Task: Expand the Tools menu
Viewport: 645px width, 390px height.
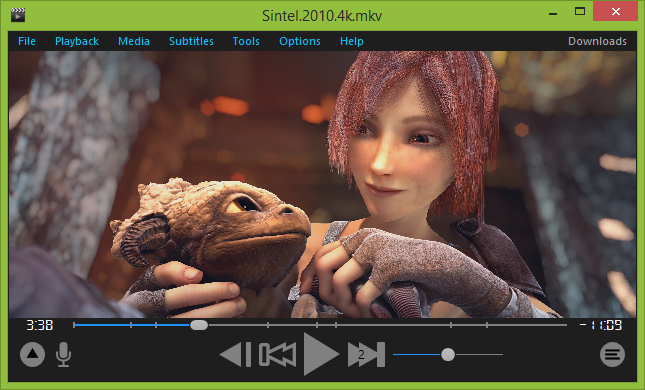Action: tap(246, 41)
